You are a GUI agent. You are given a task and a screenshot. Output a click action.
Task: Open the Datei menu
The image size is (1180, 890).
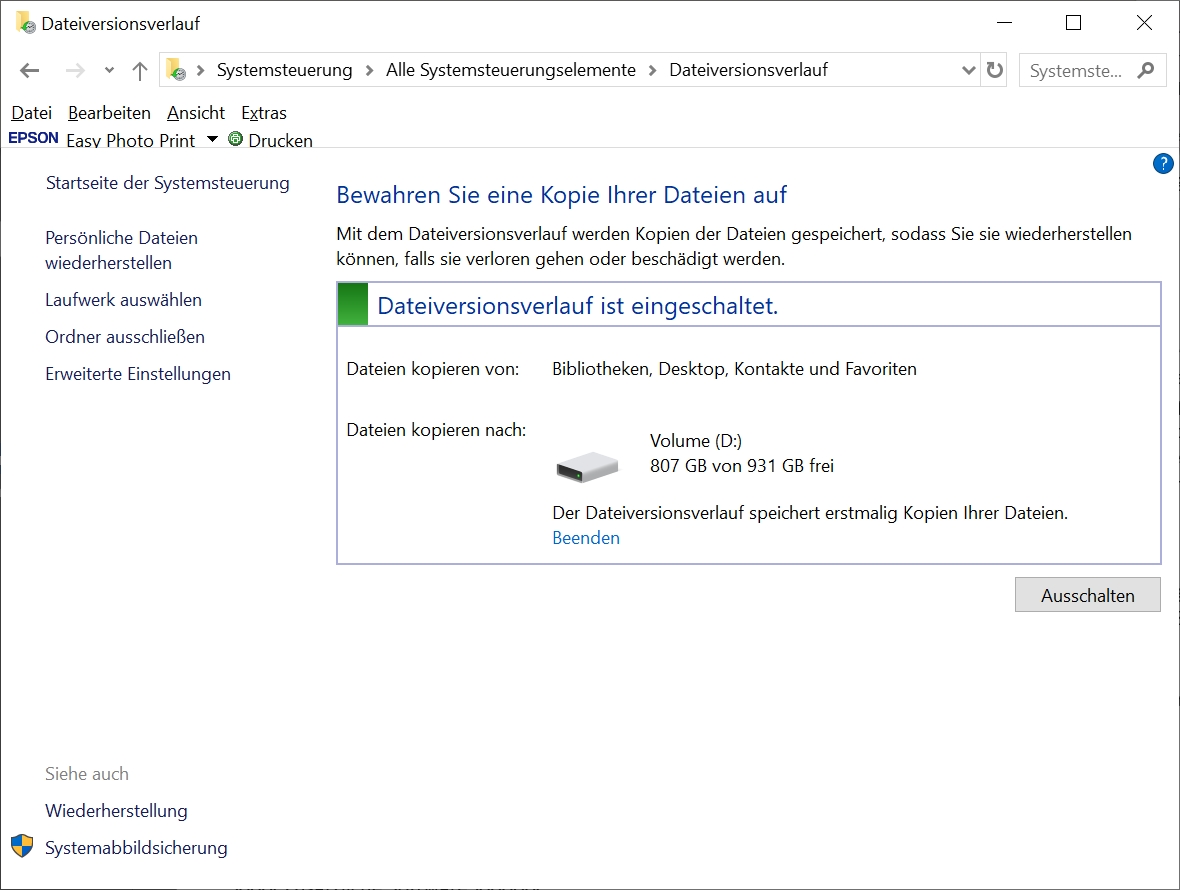(x=31, y=113)
